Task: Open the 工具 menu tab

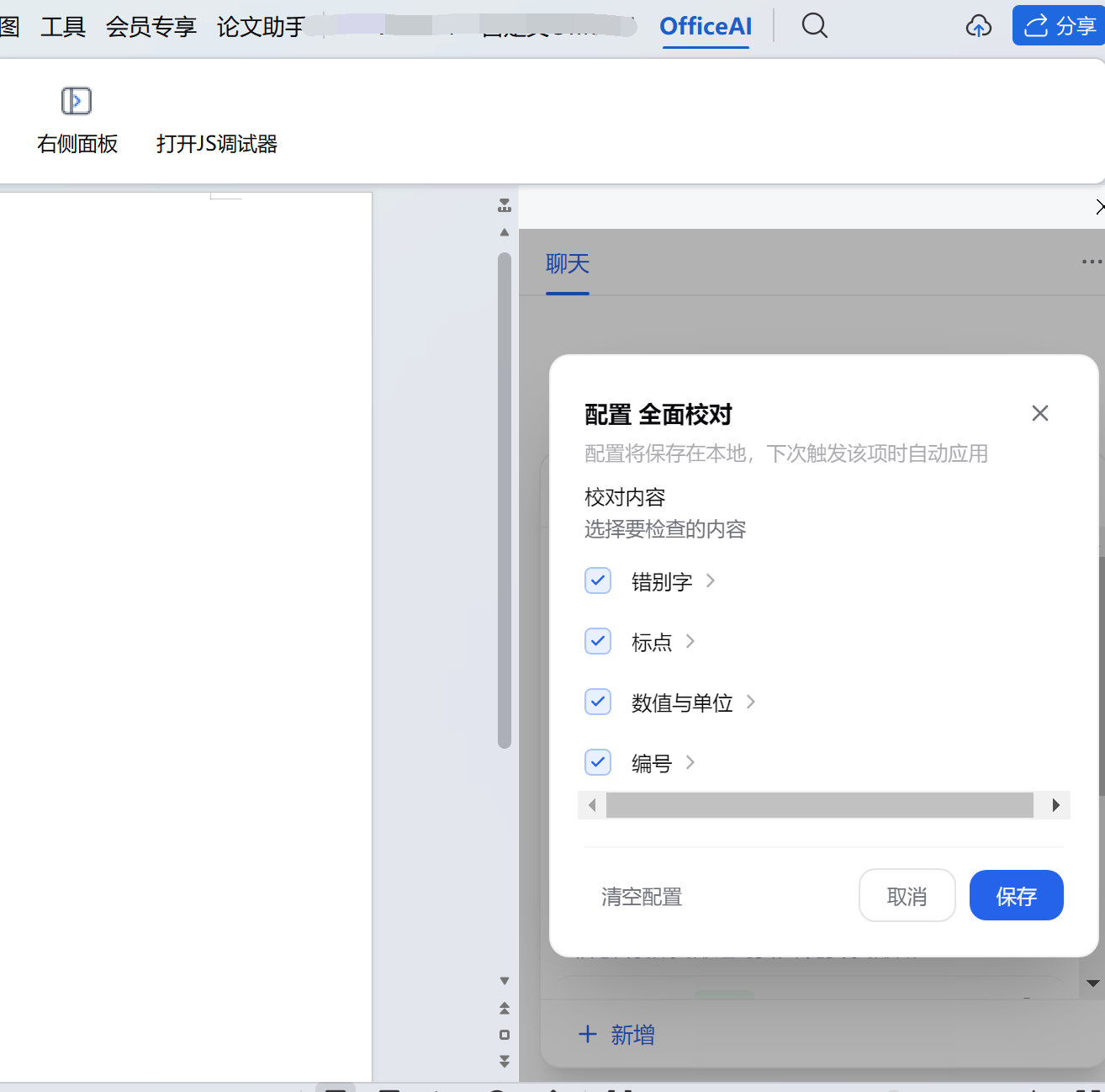Action: point(63,27)
